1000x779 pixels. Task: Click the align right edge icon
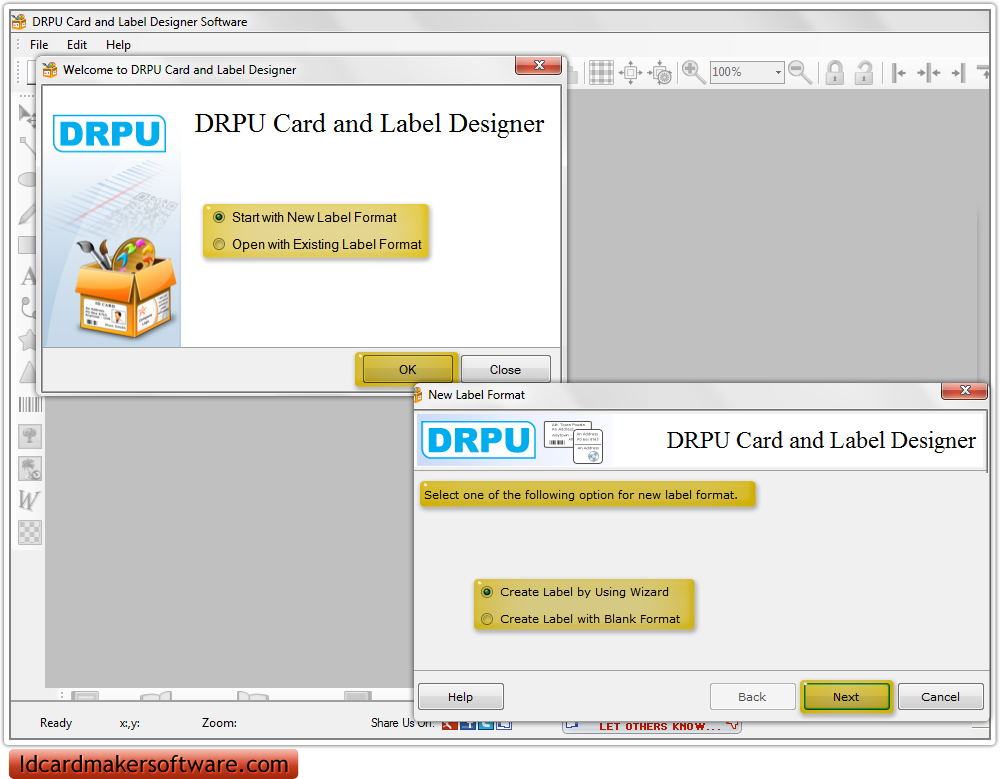[x=959, y=73]
